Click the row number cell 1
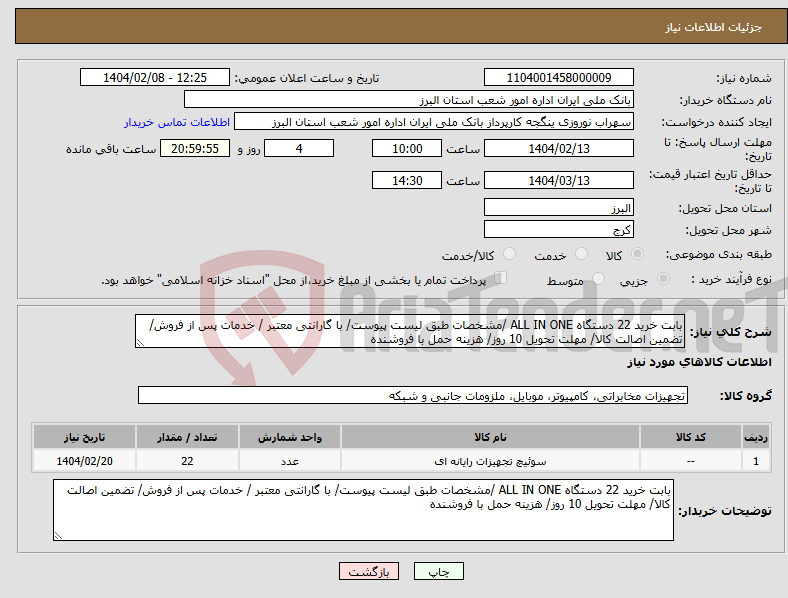 tap(756, 461)
